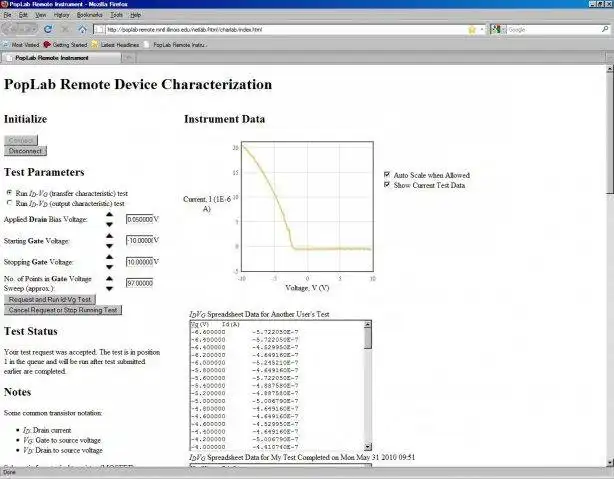Bookmark this page with the star icon
Image resolution: width=614 pixels, height=479 pixels.
[472, 29]
